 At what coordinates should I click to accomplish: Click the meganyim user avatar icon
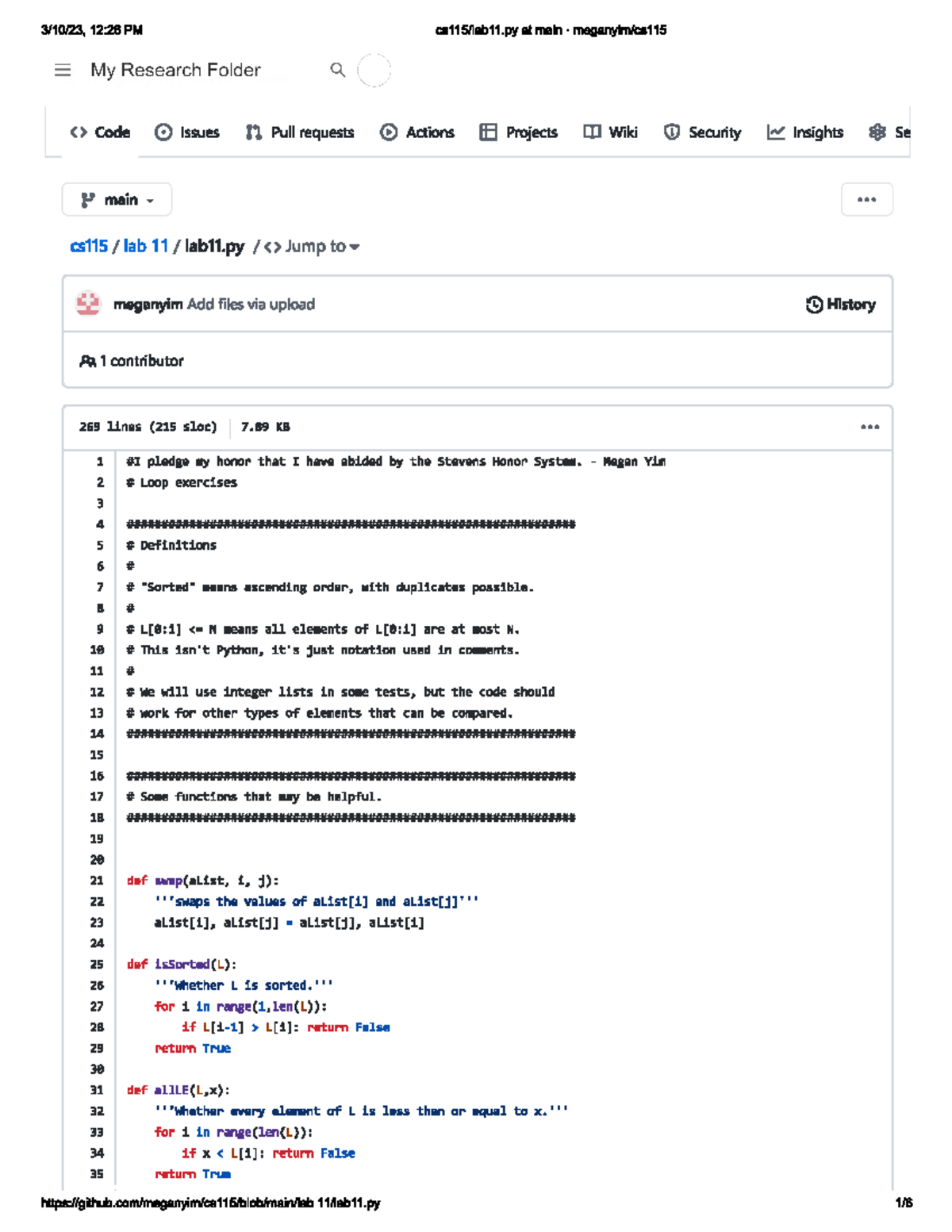pos(88,304)
